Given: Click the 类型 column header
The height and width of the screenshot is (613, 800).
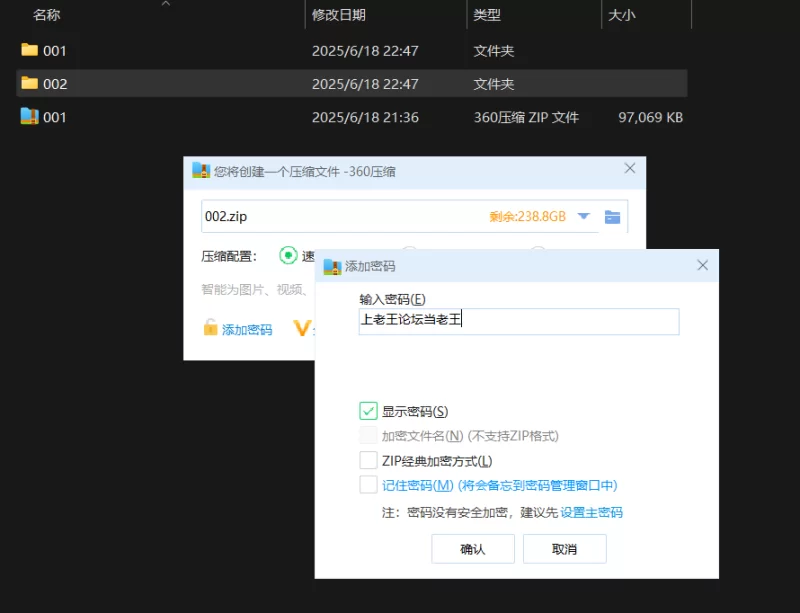Looking at the screenshot, I should coord(487,15).
